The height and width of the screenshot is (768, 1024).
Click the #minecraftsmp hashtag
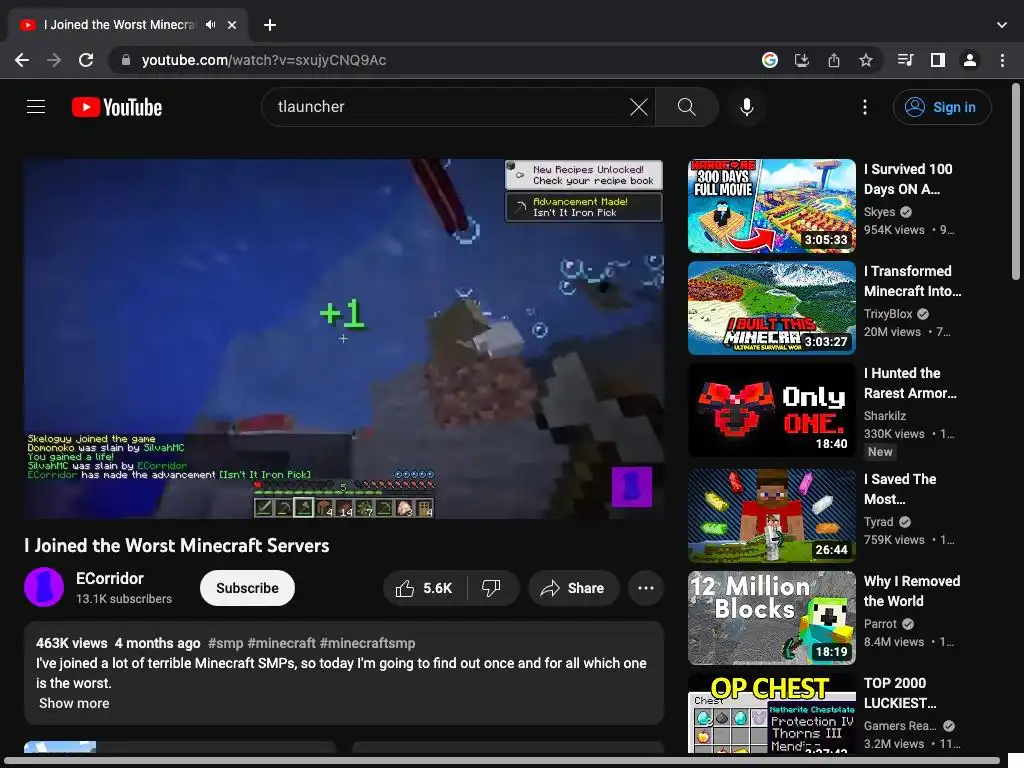point(368,643)
